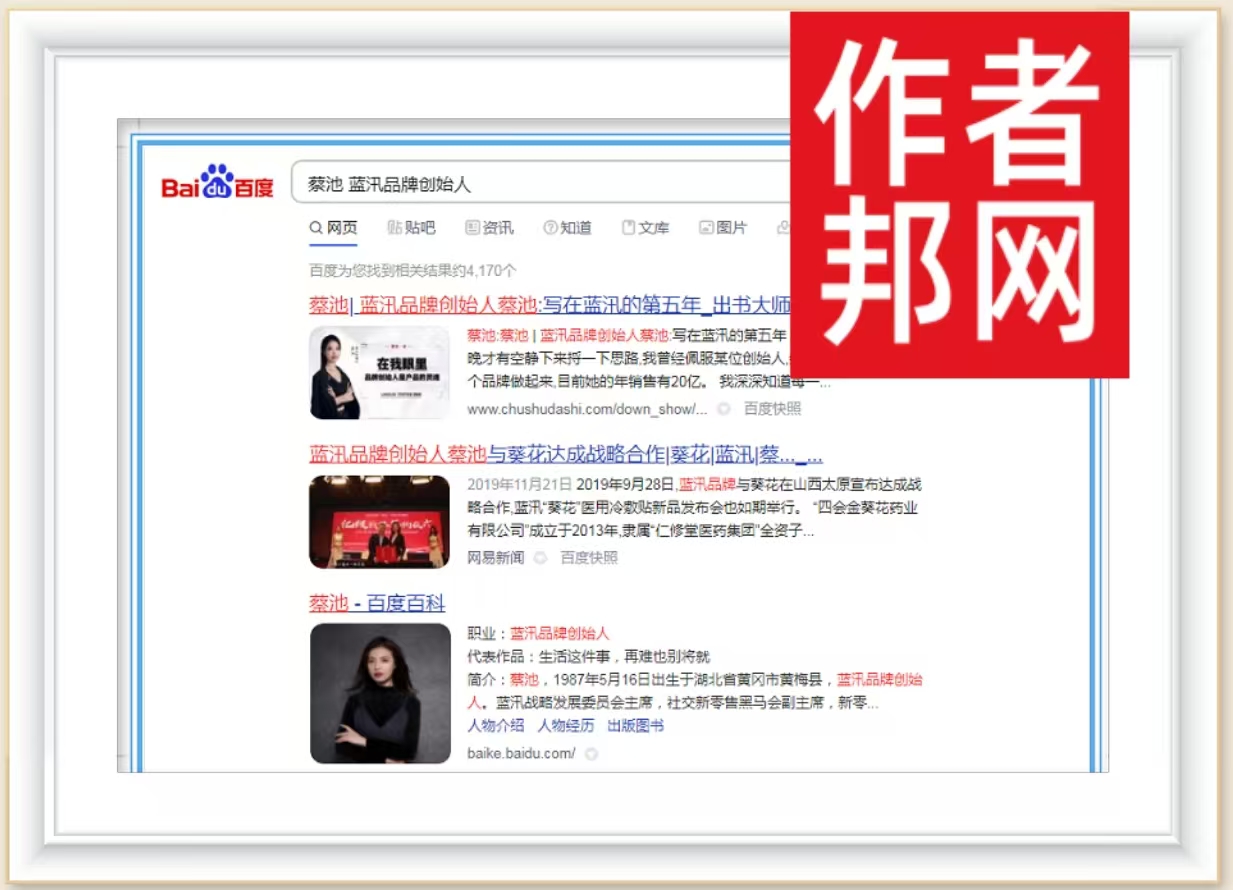Expand the arrow beside baike.baidu.com URL

(591, 754)
